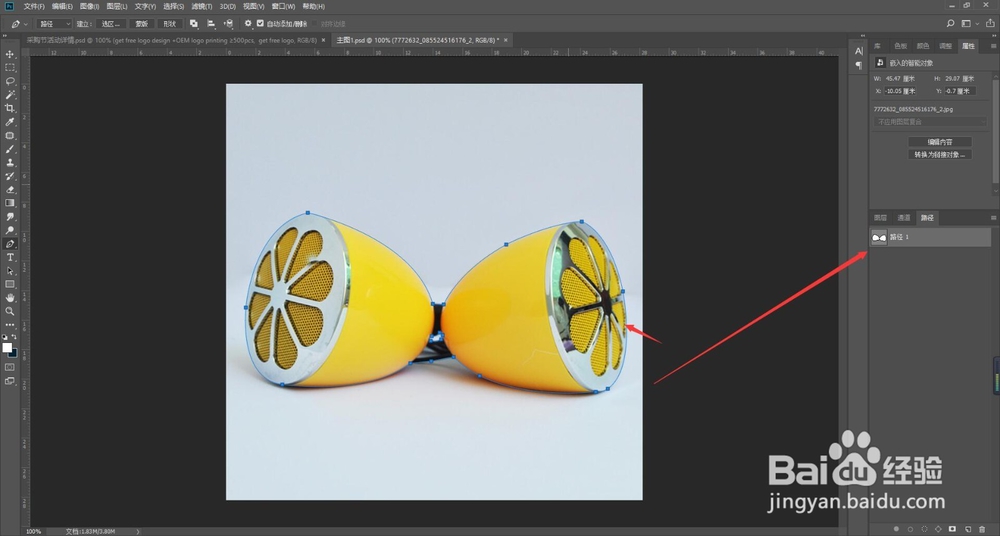Select the Pen tool in toolbox

(x=10, y=244)
